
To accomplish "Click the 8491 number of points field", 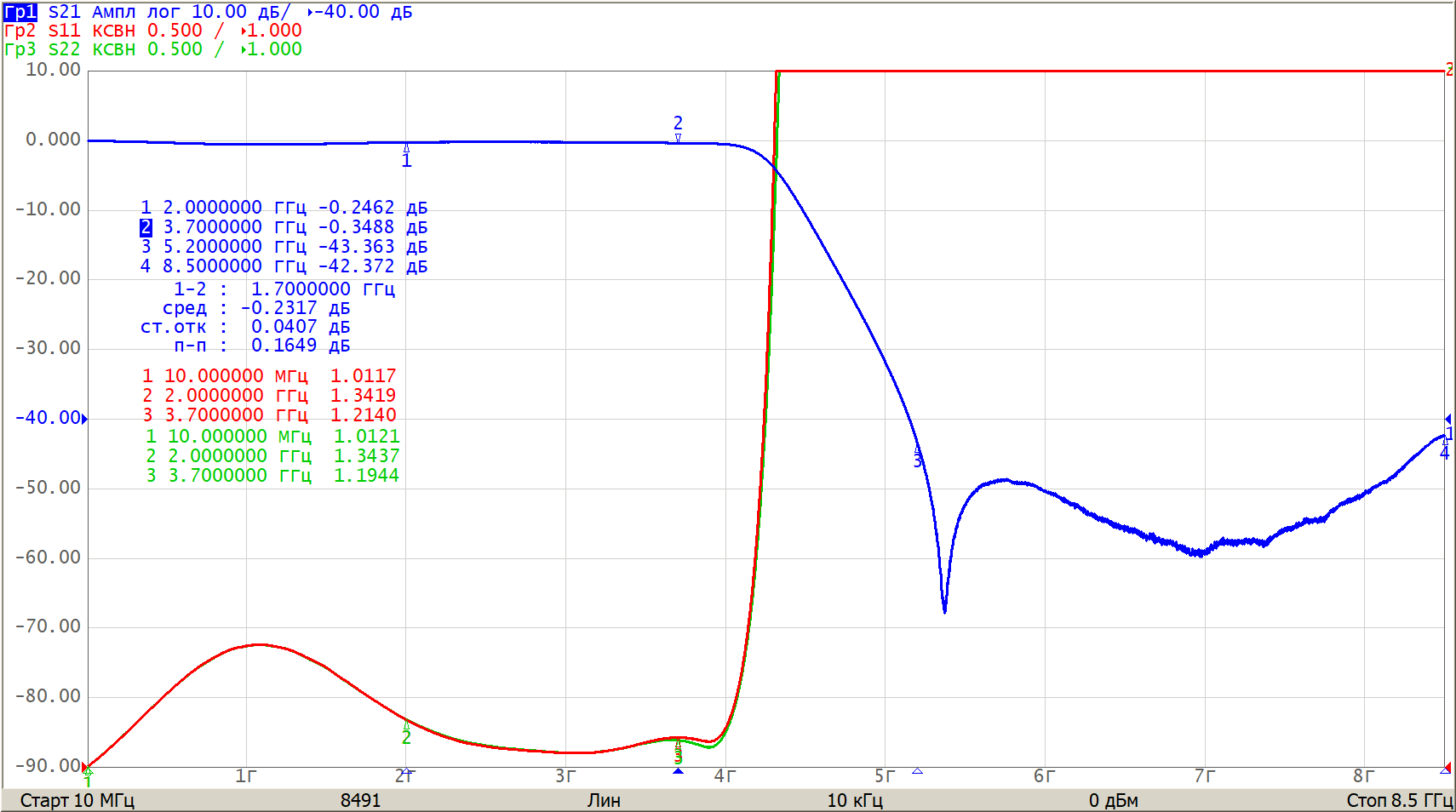I will (360, 800).
